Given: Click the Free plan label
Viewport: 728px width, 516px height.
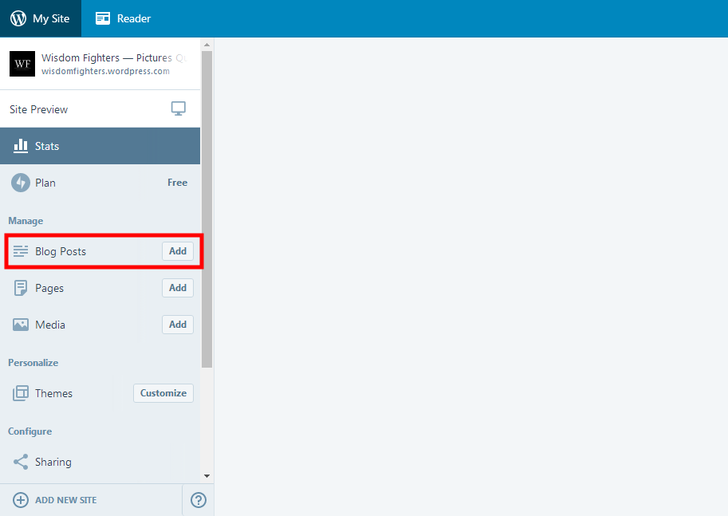Looking at the screenshot, I should [x=177, y=183].
